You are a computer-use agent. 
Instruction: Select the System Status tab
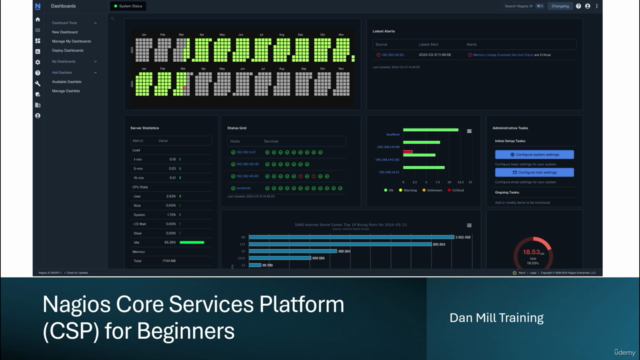(x=128, y=6)
